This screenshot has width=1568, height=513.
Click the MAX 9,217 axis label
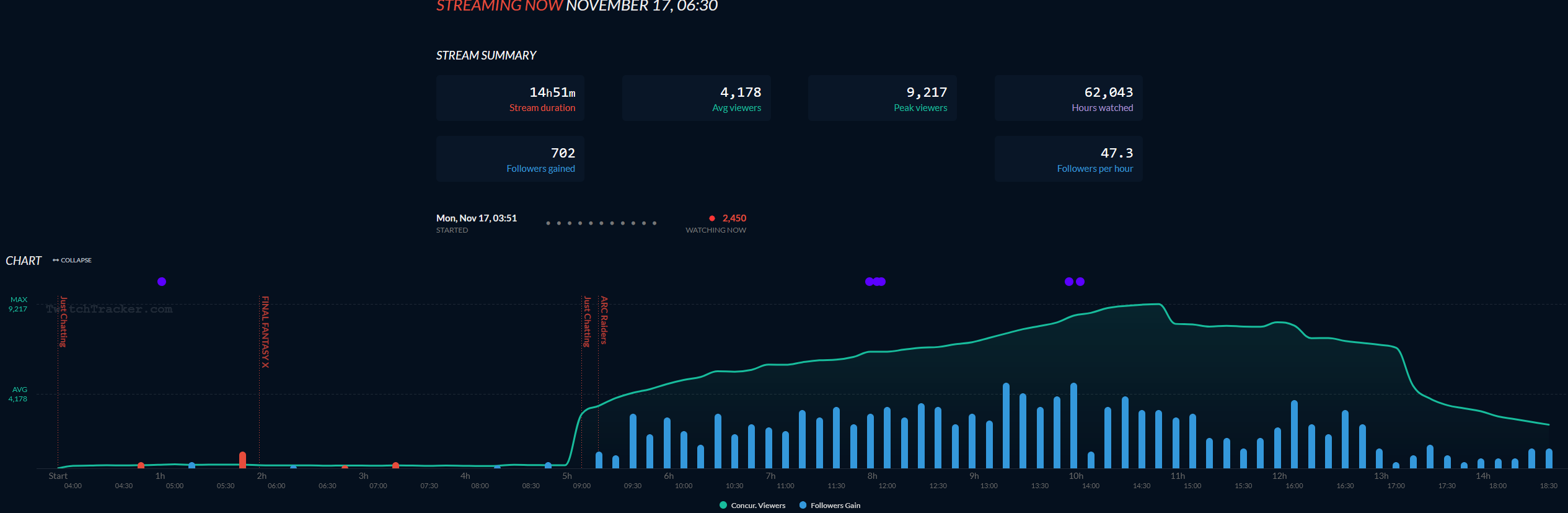point(18,305)
